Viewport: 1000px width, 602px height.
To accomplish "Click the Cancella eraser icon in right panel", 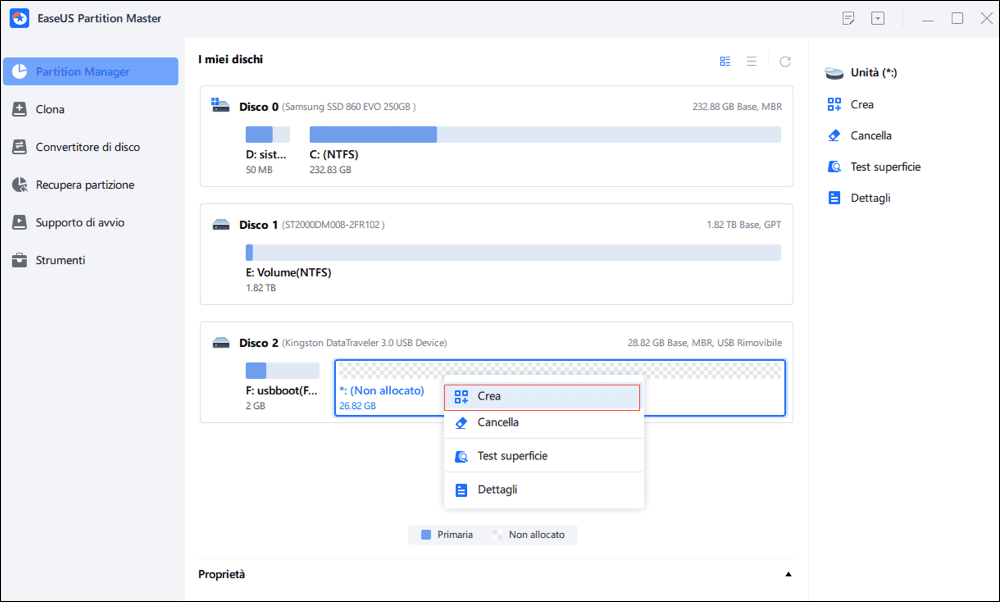I will point(834,135).
